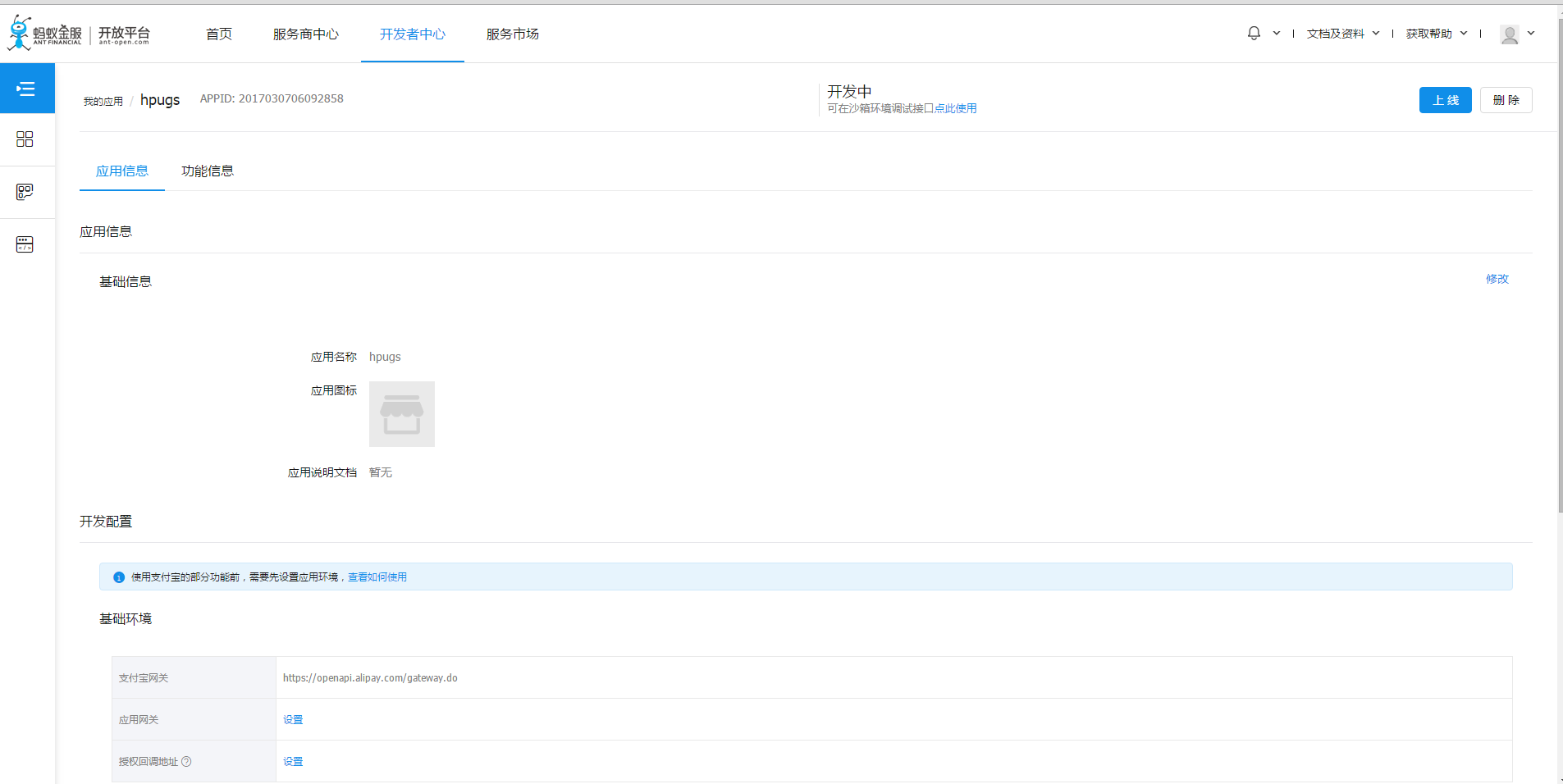Switch to the 功能信息 tab
Screen dimensions: 1563x784
pos(208,171)
